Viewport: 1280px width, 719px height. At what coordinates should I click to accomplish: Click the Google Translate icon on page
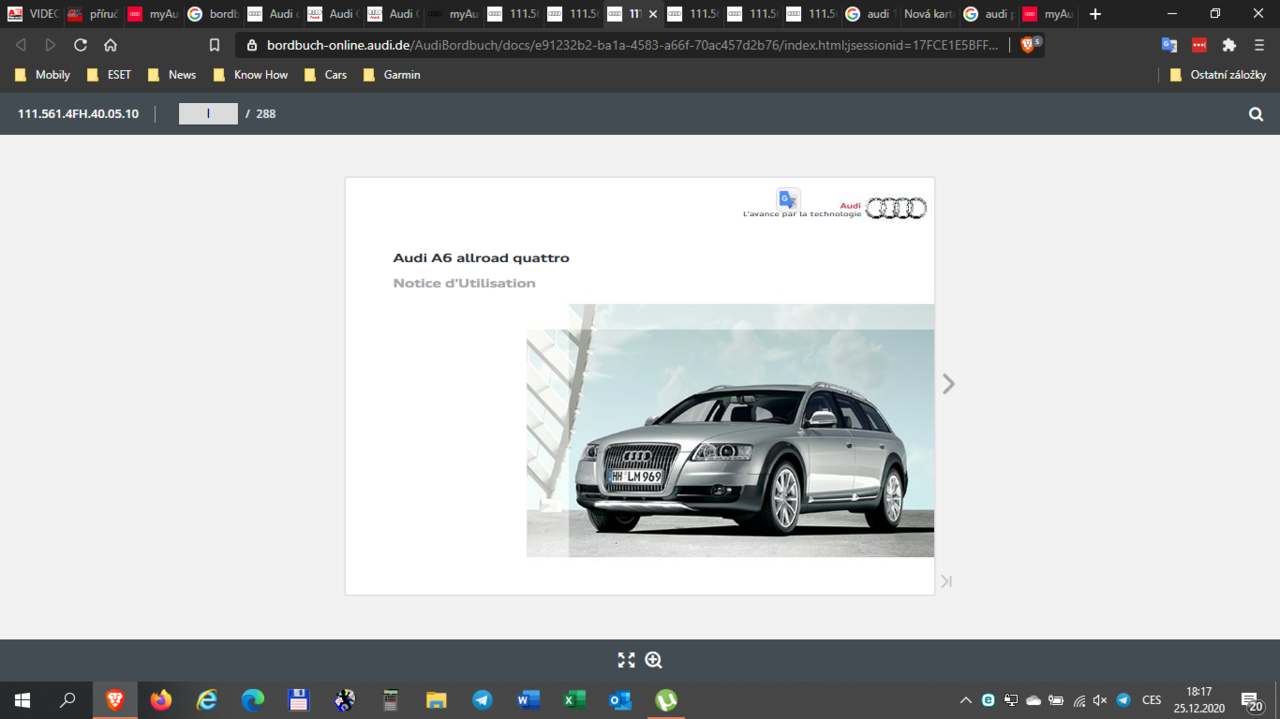pyautogui.click(x=788, y=199)
